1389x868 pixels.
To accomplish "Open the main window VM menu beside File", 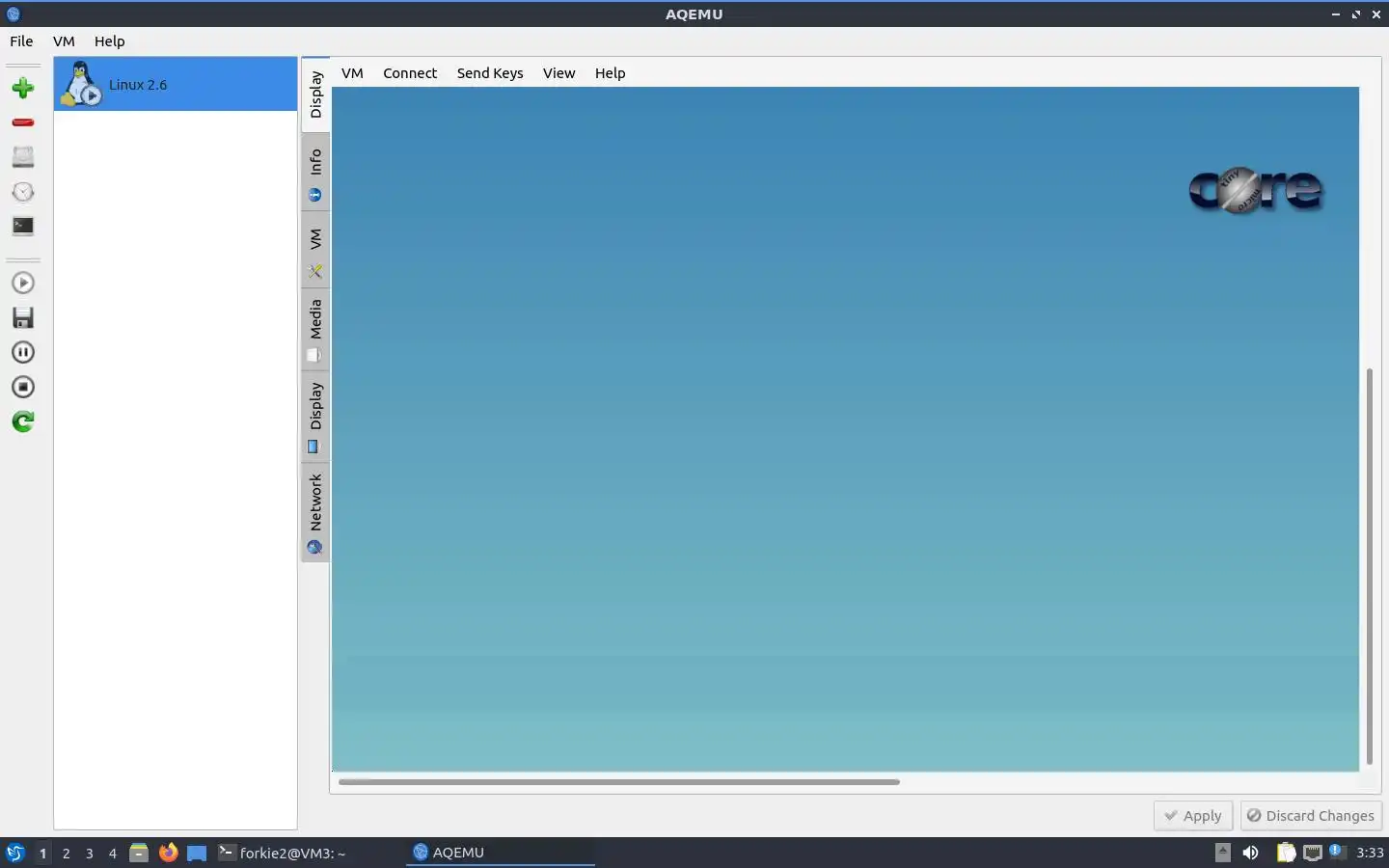I will point(64,41).
